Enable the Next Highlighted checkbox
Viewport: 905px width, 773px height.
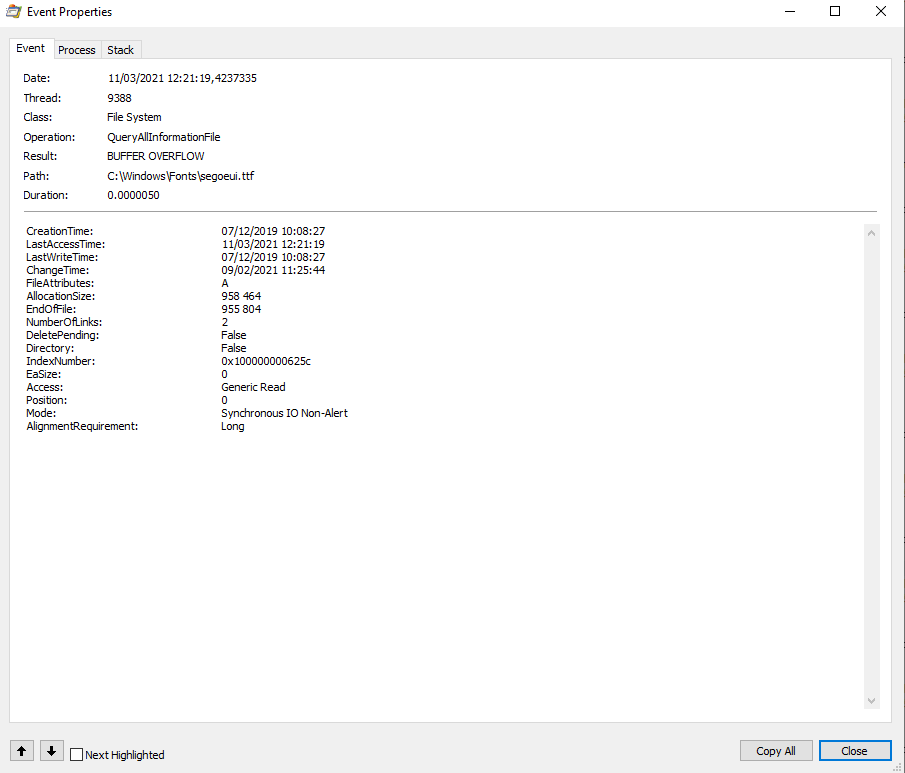(x=76, y=755)
